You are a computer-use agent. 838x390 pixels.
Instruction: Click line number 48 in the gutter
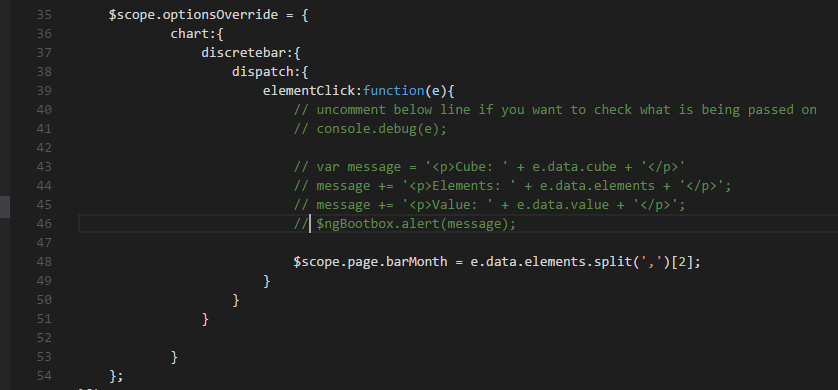click(44, 262)
